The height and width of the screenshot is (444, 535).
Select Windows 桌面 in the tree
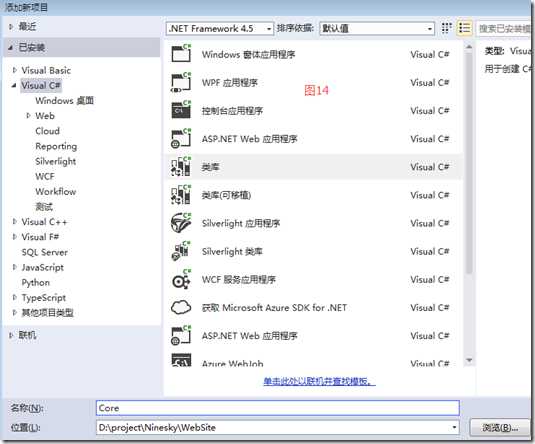64,101
